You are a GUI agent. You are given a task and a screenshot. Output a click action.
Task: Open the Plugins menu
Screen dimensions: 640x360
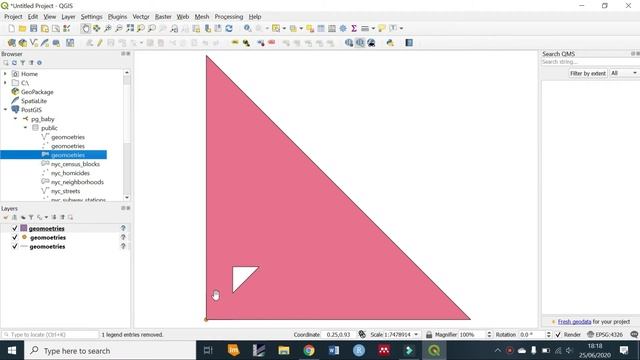pos(117,17)
